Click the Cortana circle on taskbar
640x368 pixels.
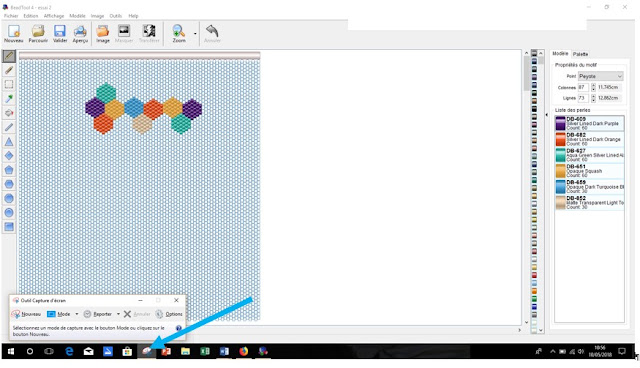coord(30,351)
